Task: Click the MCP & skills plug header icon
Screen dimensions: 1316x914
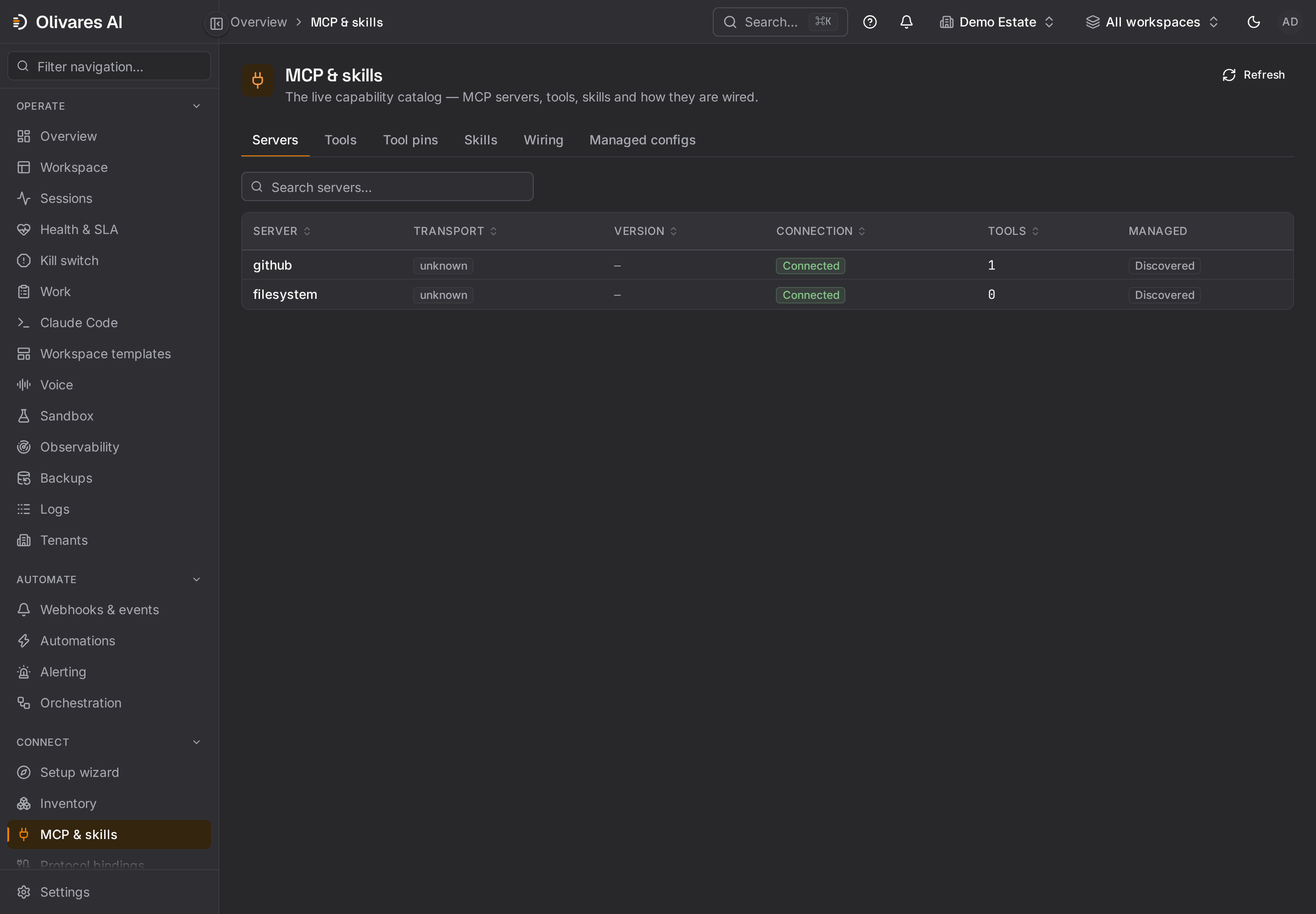Action: [x=258, y=80]
